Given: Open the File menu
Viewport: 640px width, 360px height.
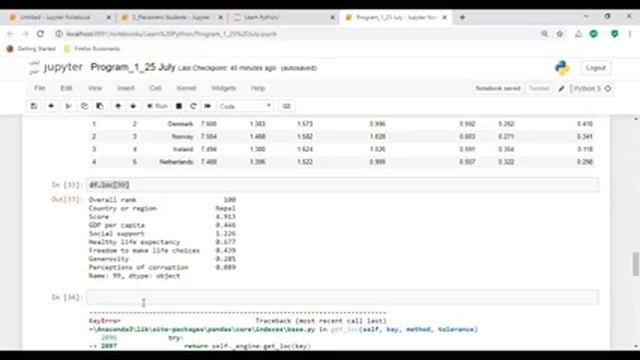Looking at the screenshot, I should point(40,88).
